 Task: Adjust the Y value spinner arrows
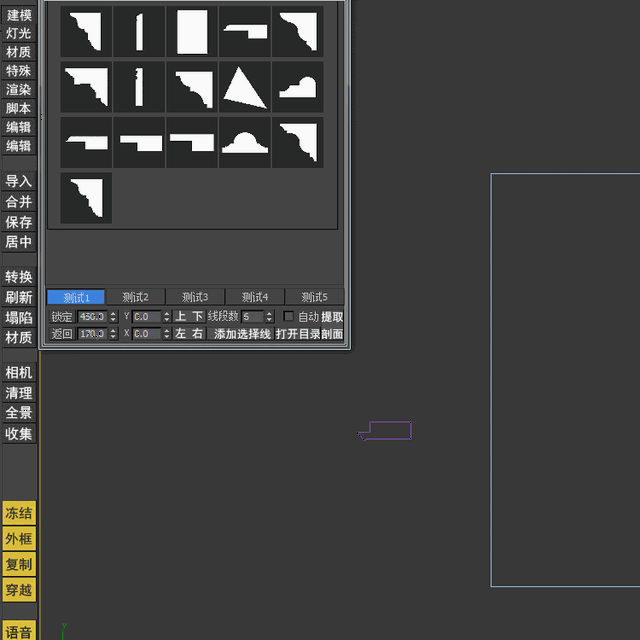pos(167,317)
